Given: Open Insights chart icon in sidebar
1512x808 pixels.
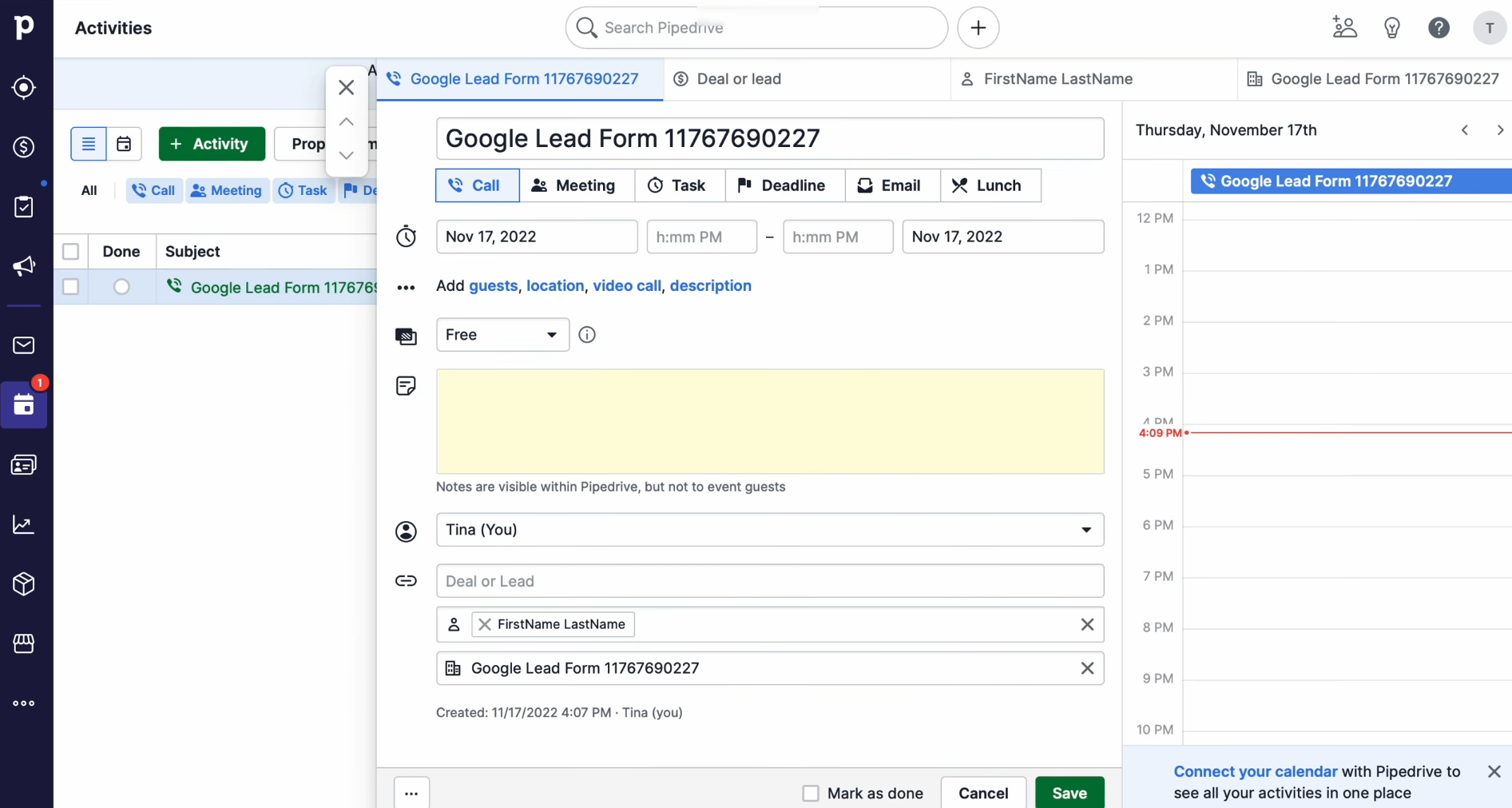Looking at the screenshot, I should click(x=24, y=524).
